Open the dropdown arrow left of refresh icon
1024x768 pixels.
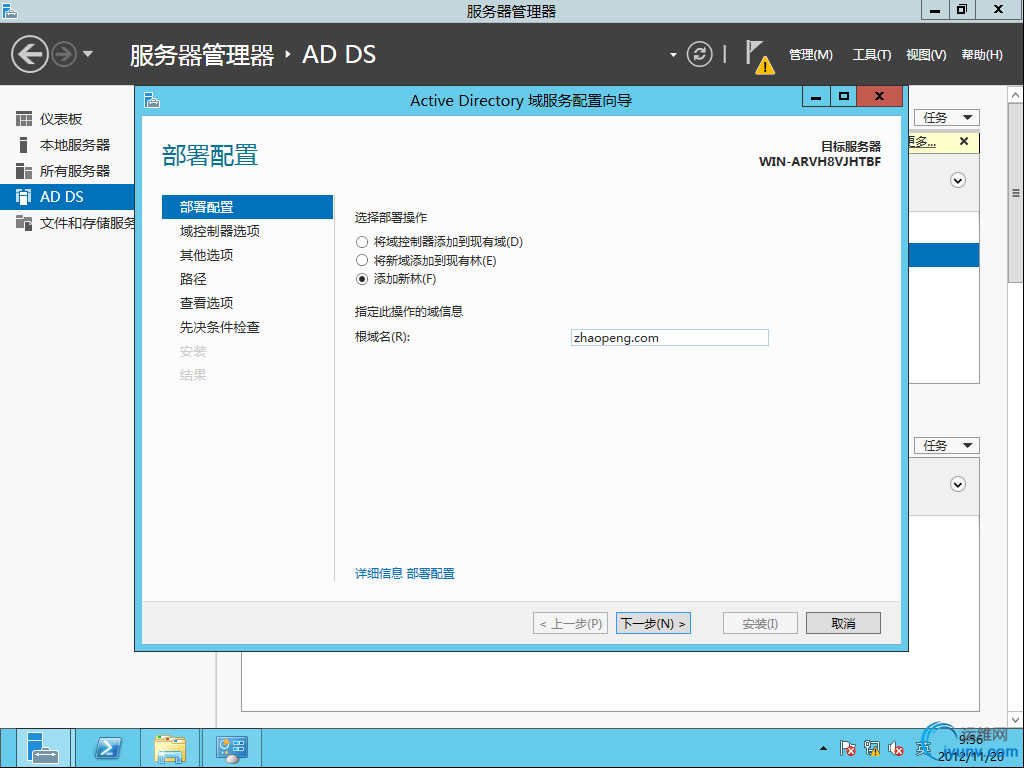coord(673,55)
